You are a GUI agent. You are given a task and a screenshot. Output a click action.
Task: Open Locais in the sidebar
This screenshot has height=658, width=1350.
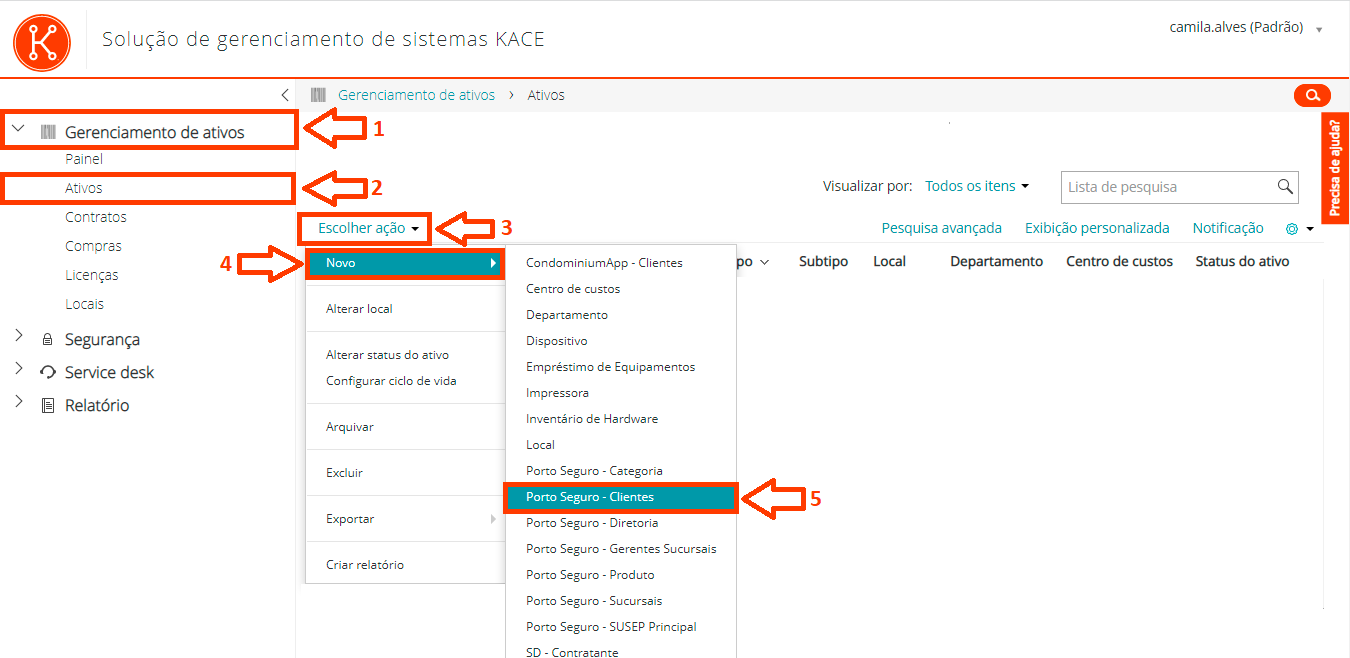pyautogui.click(x=84, y=304)
